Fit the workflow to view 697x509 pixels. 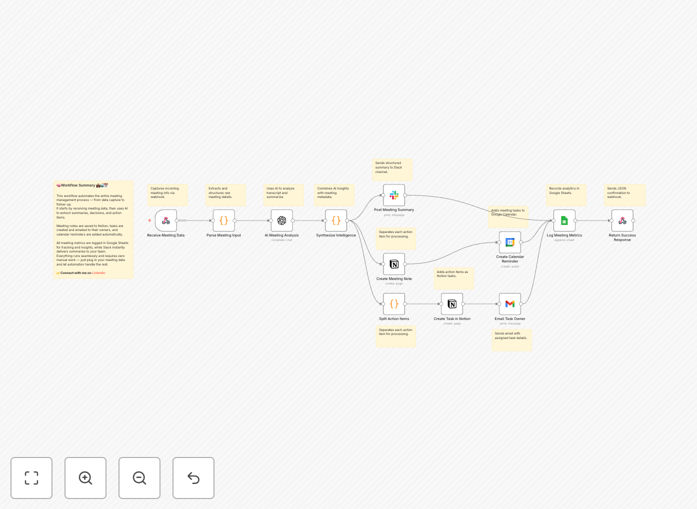click(32, 478)
